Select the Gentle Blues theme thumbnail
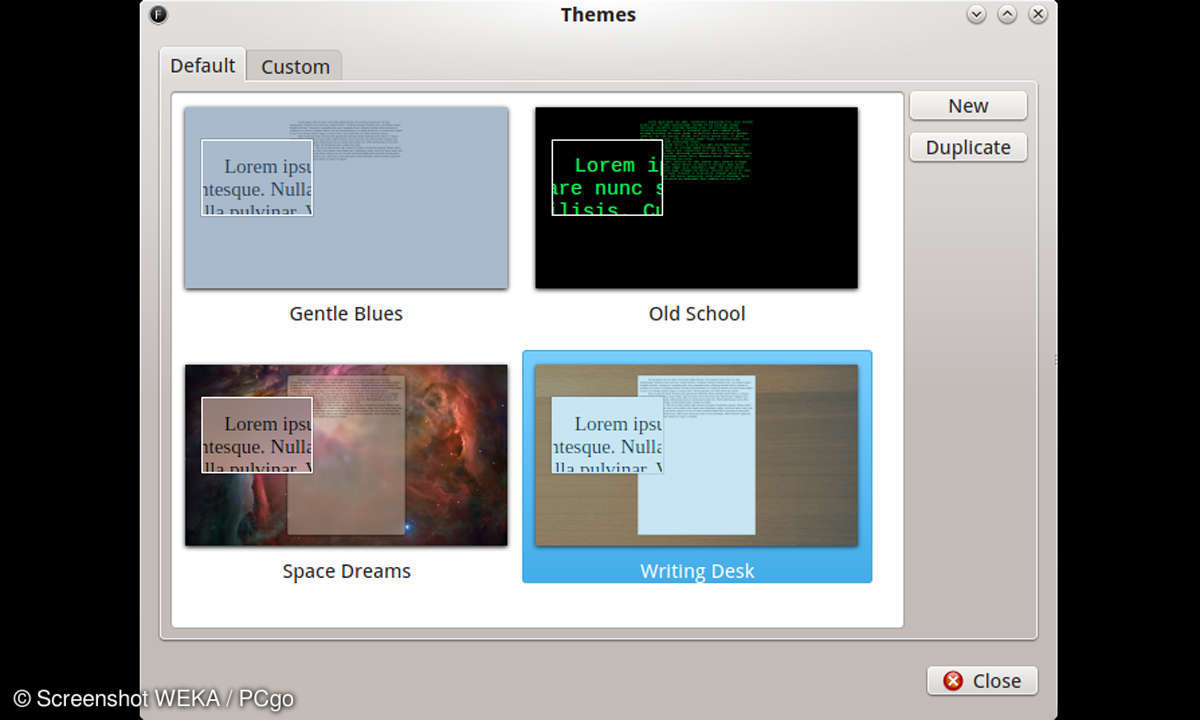This screenshot has height=720, width=1200. click(346, 198)
